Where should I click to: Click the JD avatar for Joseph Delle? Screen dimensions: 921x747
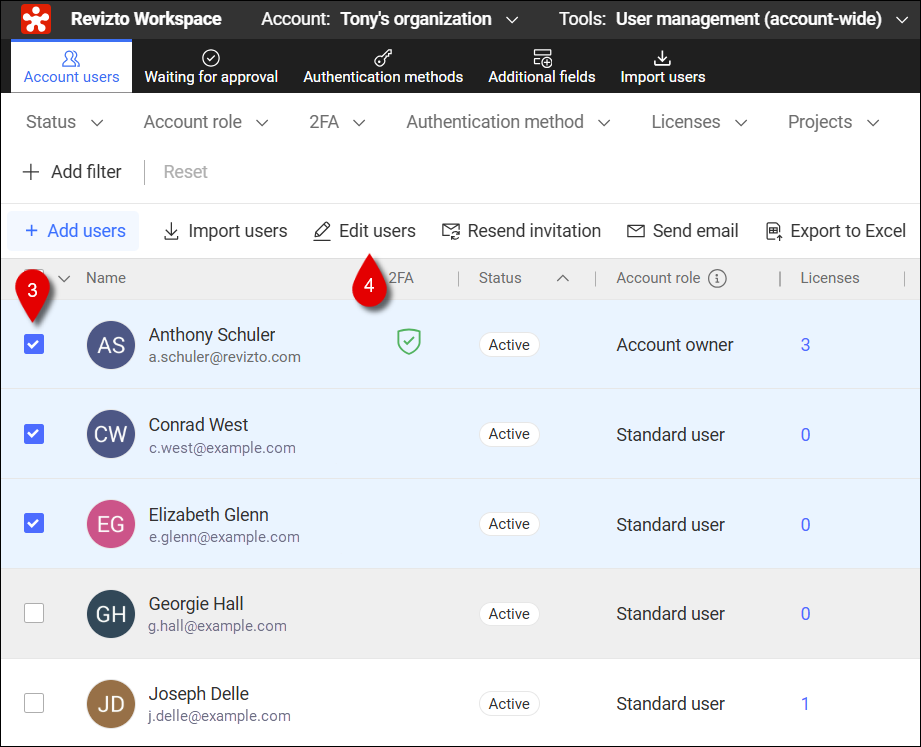click(111, 704)
